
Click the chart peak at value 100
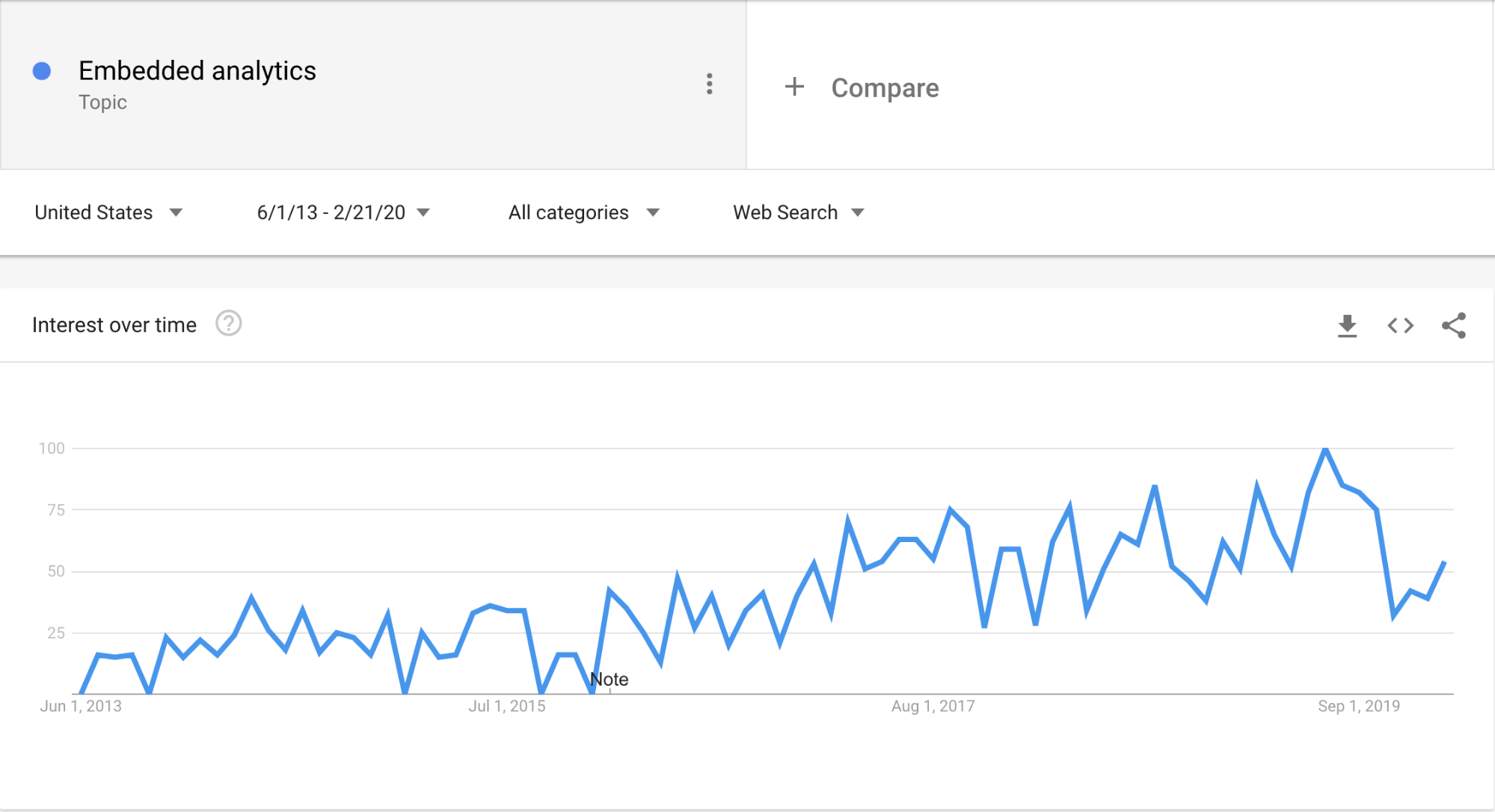coord(1325,449)
